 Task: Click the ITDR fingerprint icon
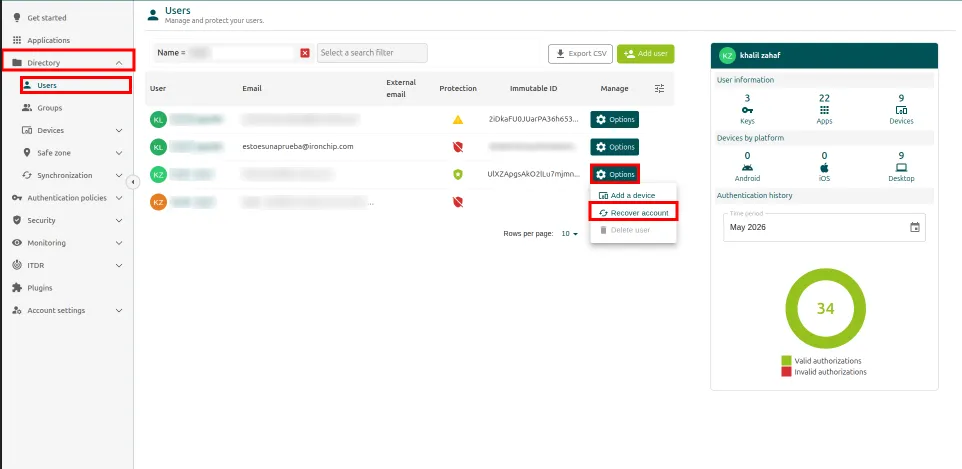coord(17,265)
